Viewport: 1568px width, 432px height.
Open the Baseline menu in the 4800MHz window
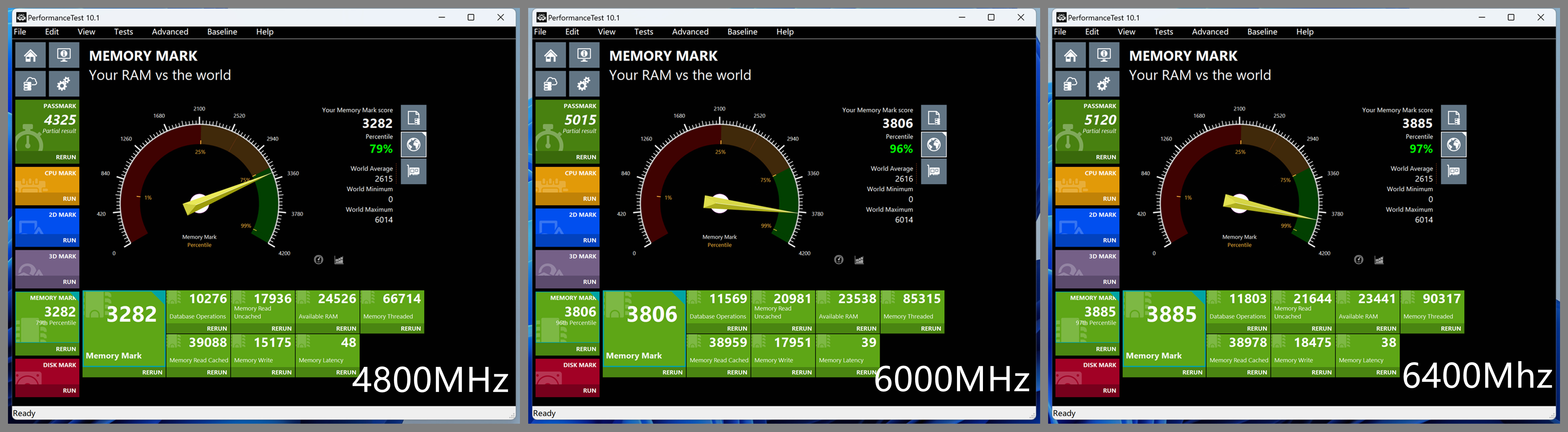tap(222, 32)
